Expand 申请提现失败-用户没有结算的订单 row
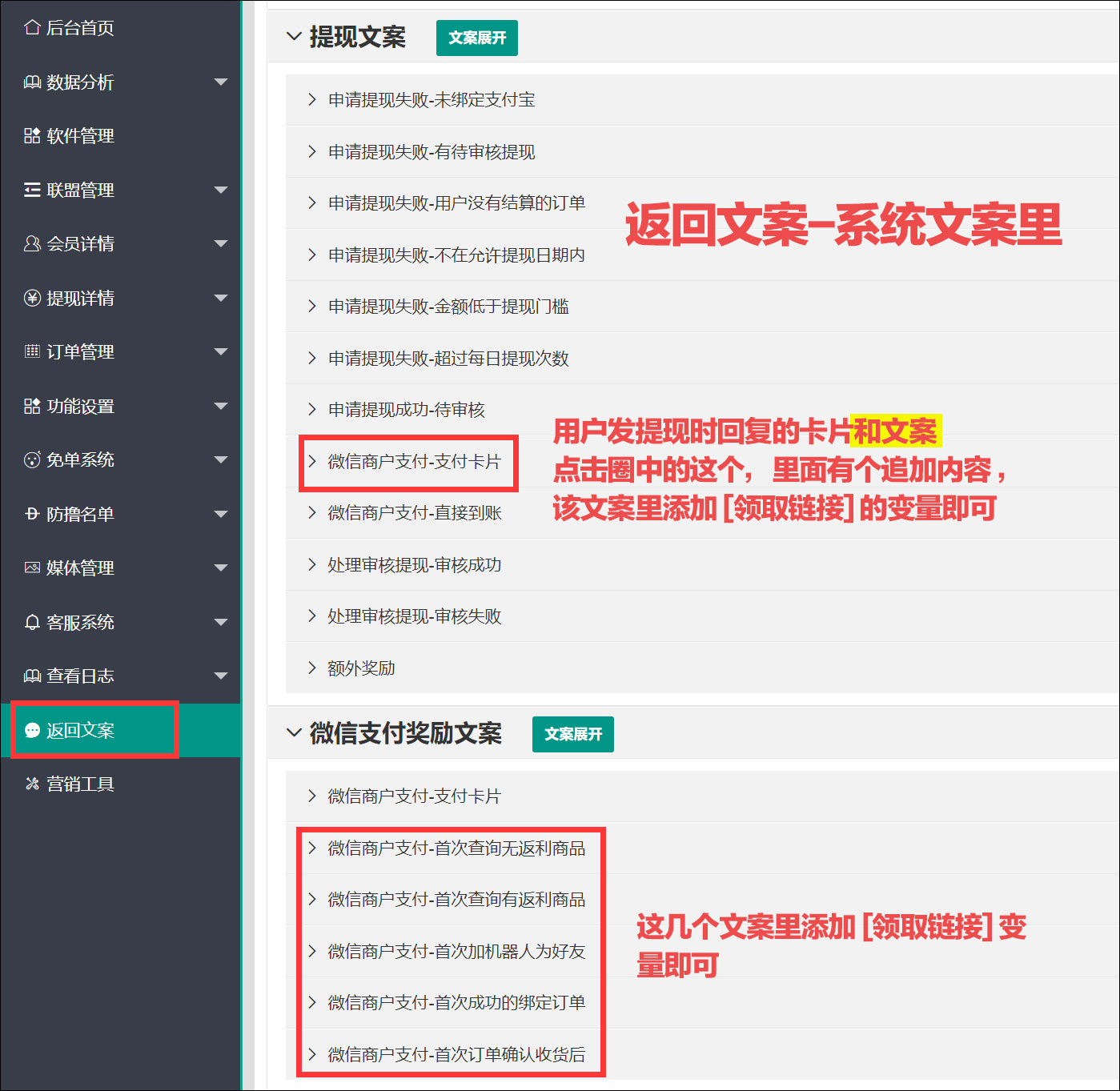Screen dimensions: 1120x1091 click(702, 203)
